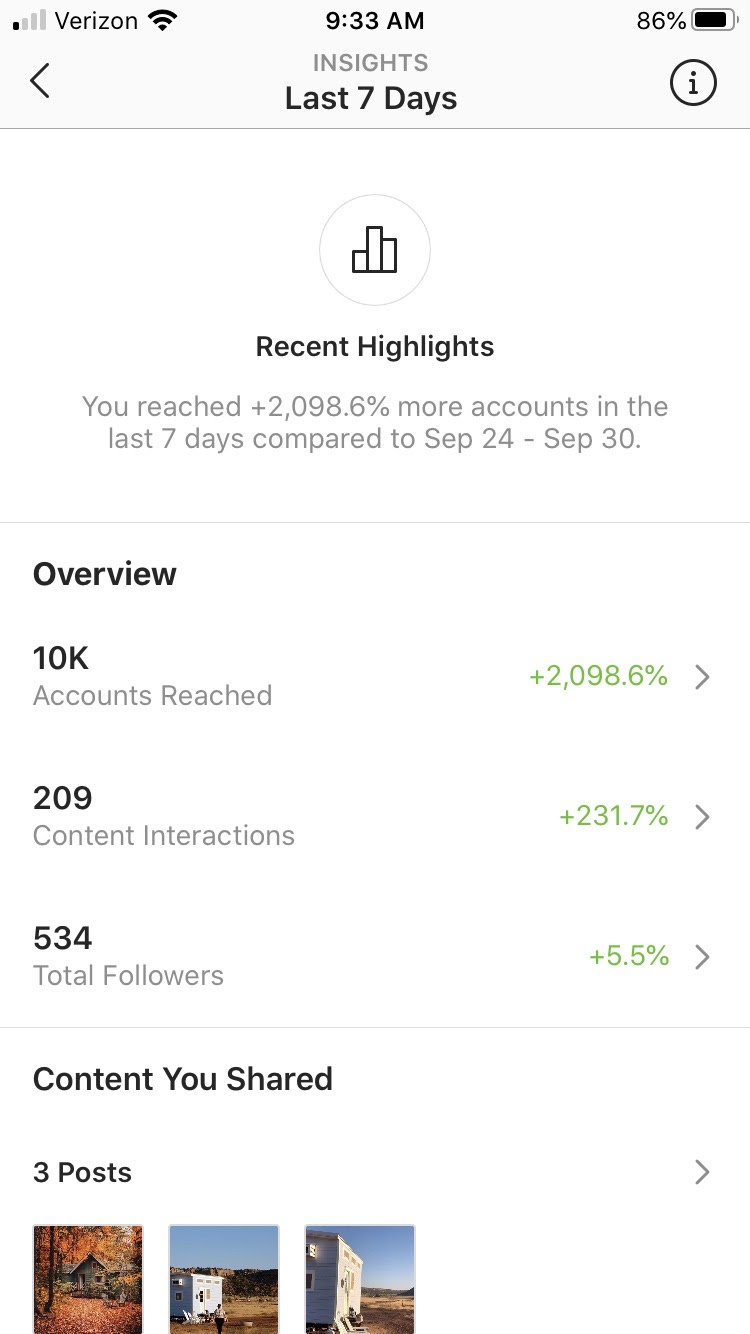This screenshot has width=750, height=1334.
Task: Tap the +2,098.6% growth for Accounts Reached
Action: pos(597,676)
